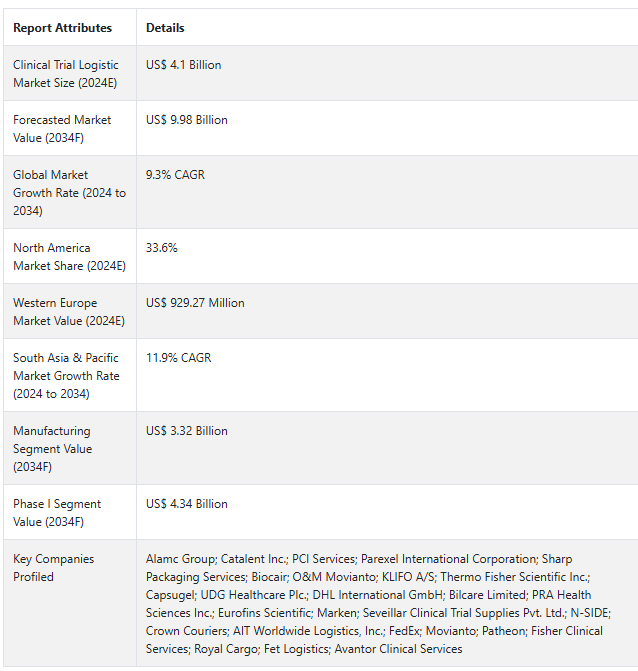The height and width of the screenshot is (671, 638).
Task: Click the company list starting with Alamc Group
Action: [378, 603]
